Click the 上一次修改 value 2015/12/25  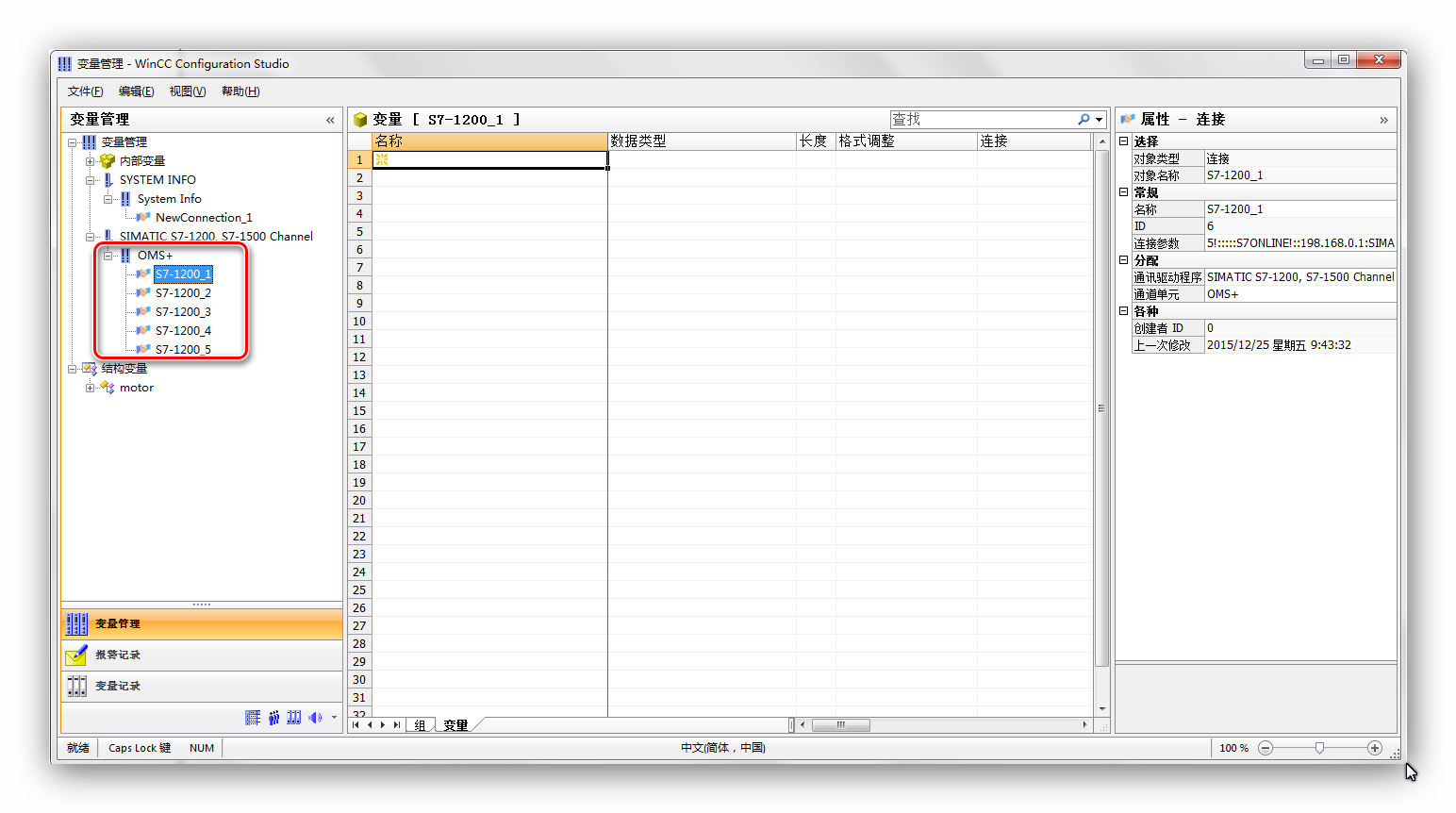coord(1300,344)
